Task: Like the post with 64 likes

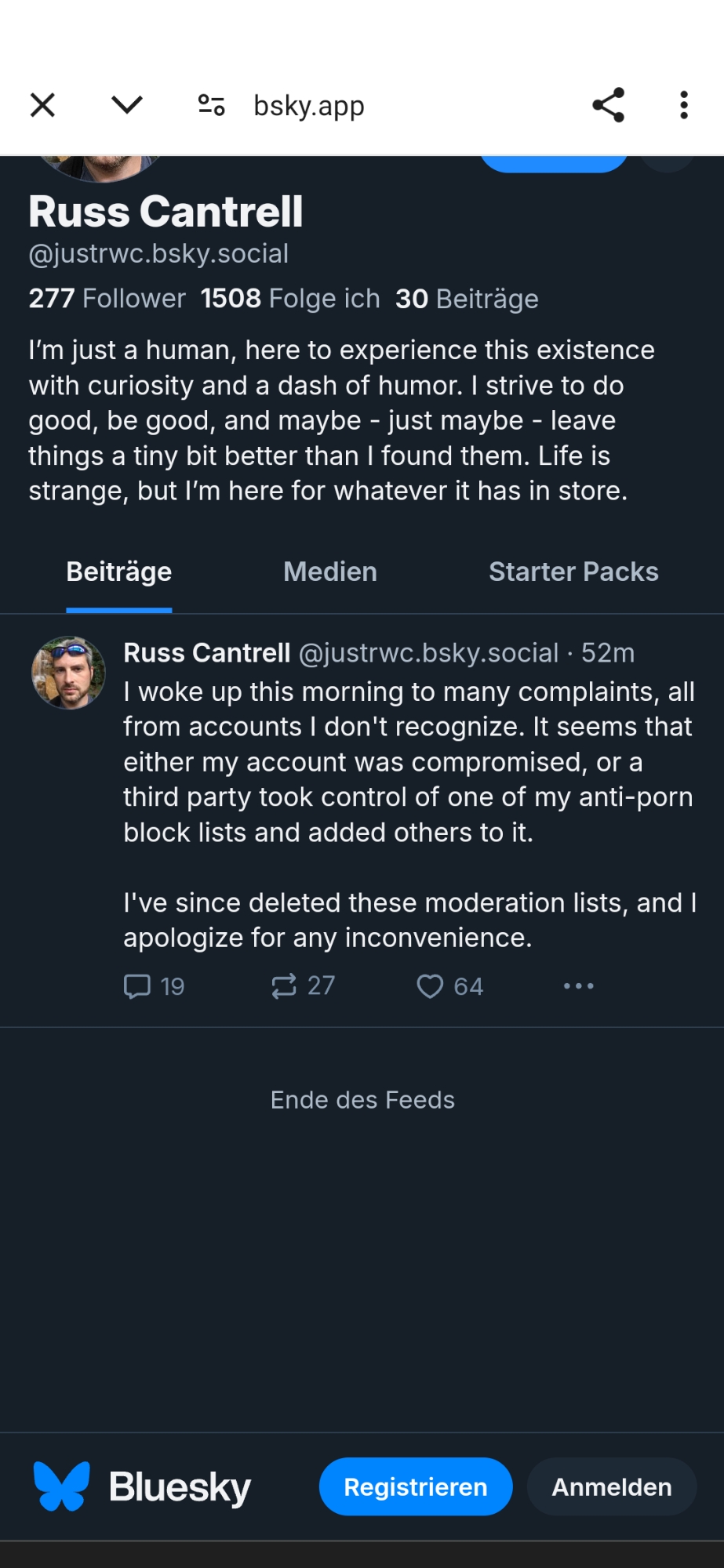Action: pos(430,985)
